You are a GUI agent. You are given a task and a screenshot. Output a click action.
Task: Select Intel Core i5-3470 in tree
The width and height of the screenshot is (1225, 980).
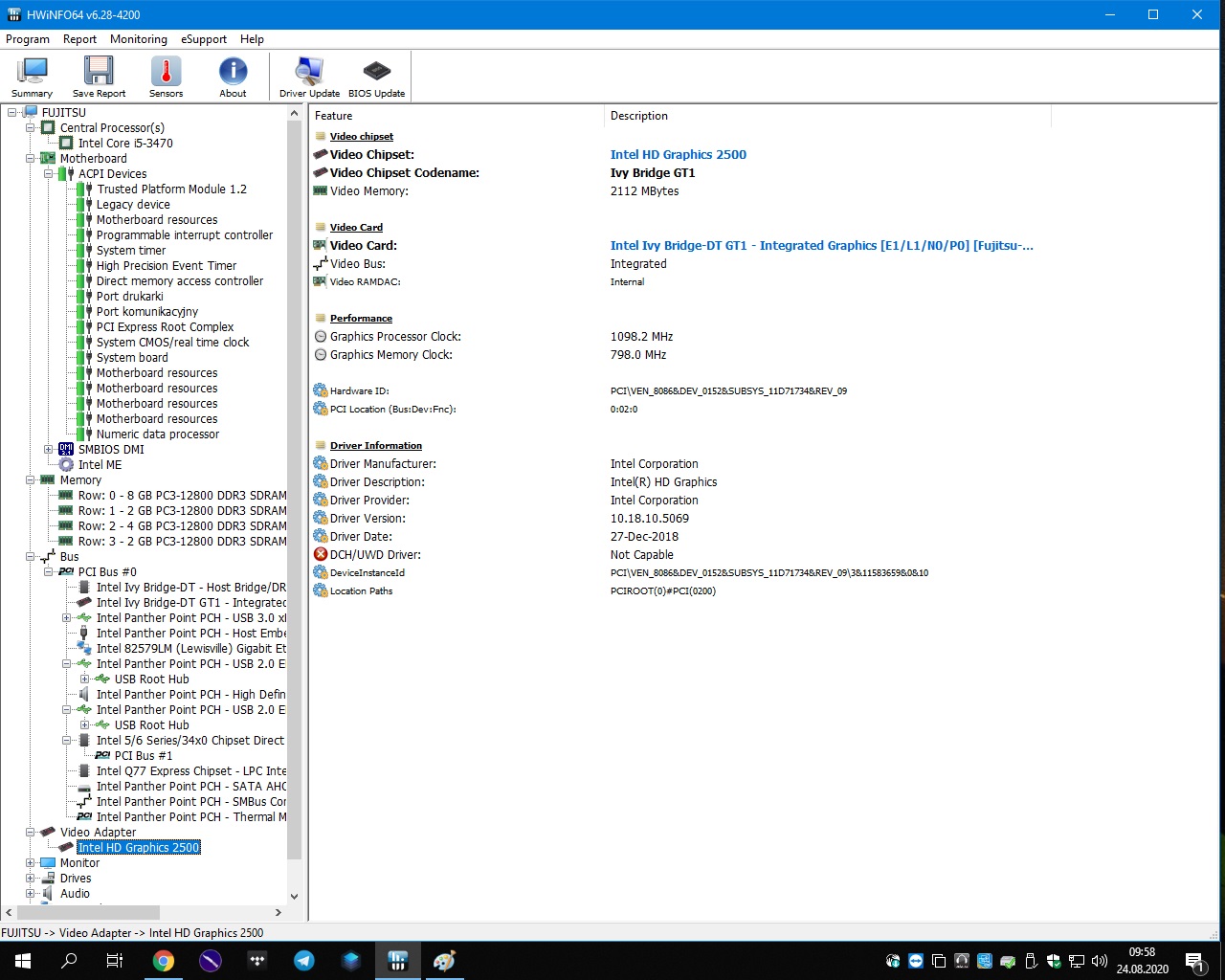click(125, 143)
